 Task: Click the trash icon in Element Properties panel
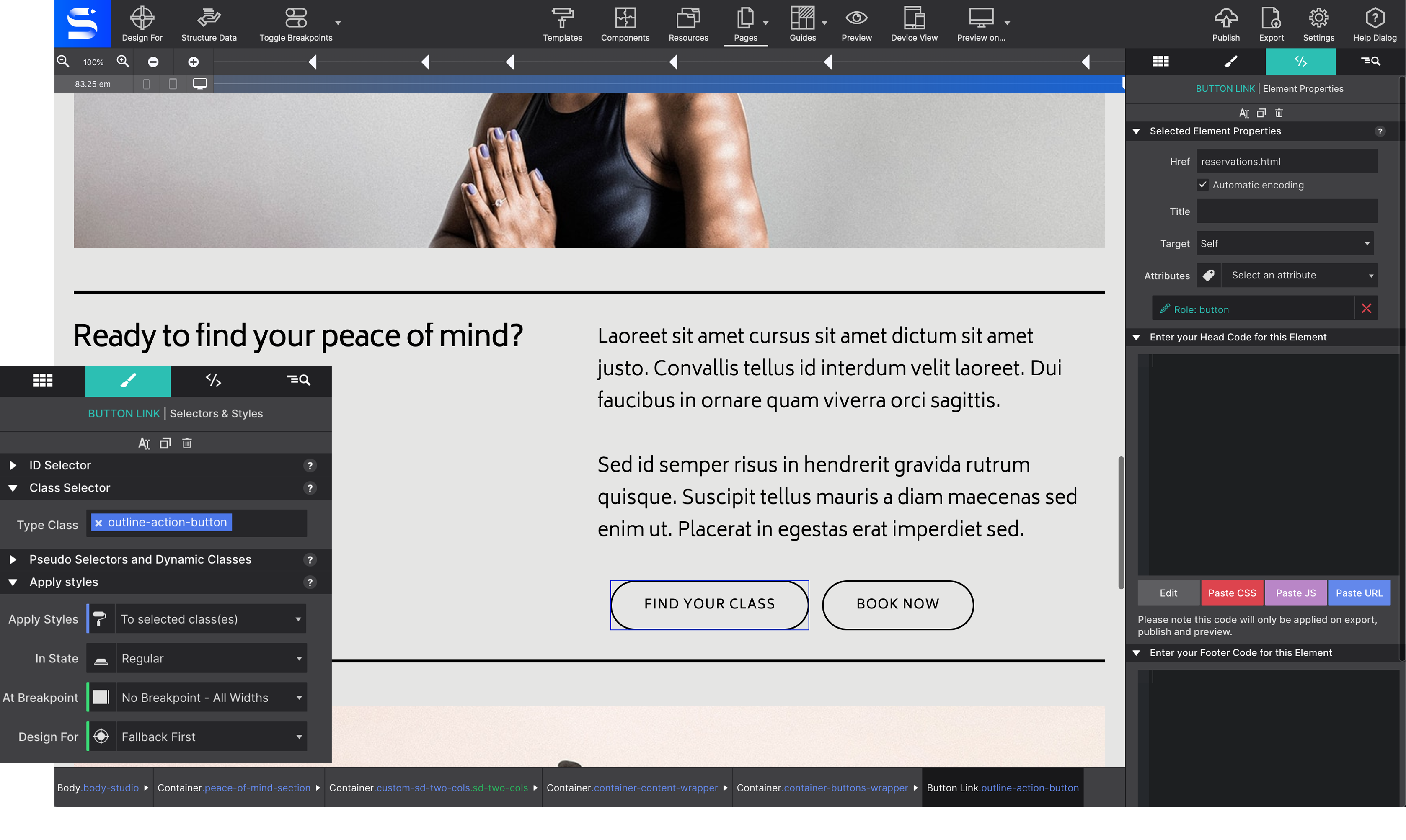tap(1279, 113)
